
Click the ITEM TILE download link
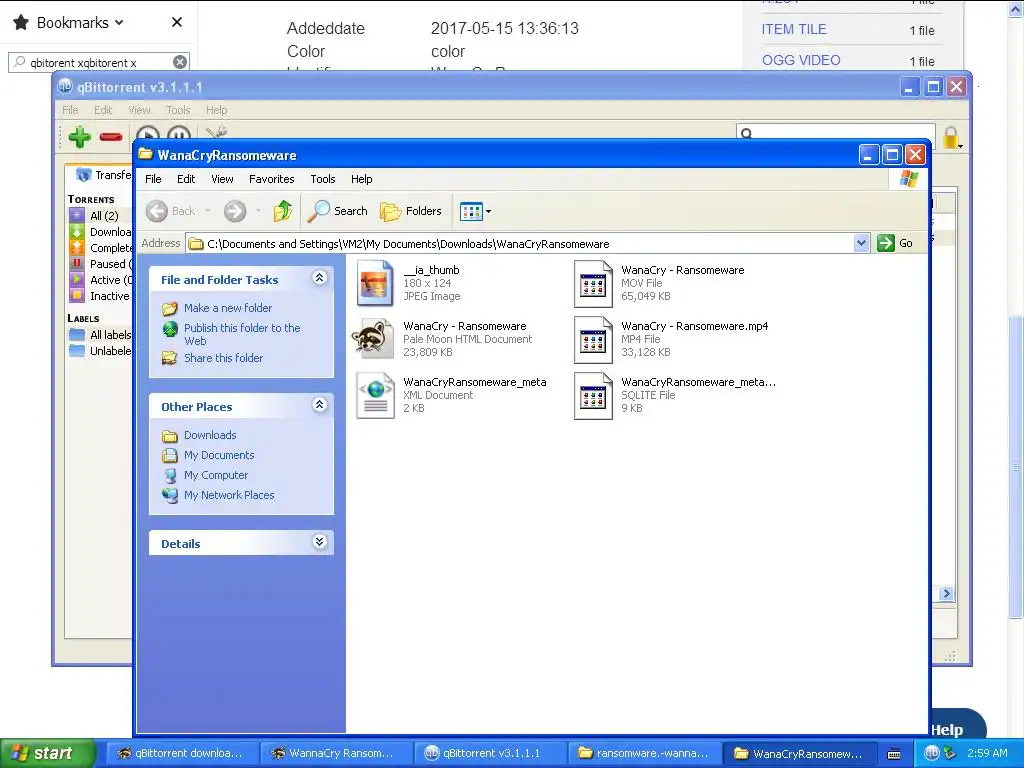pos(793,29)
